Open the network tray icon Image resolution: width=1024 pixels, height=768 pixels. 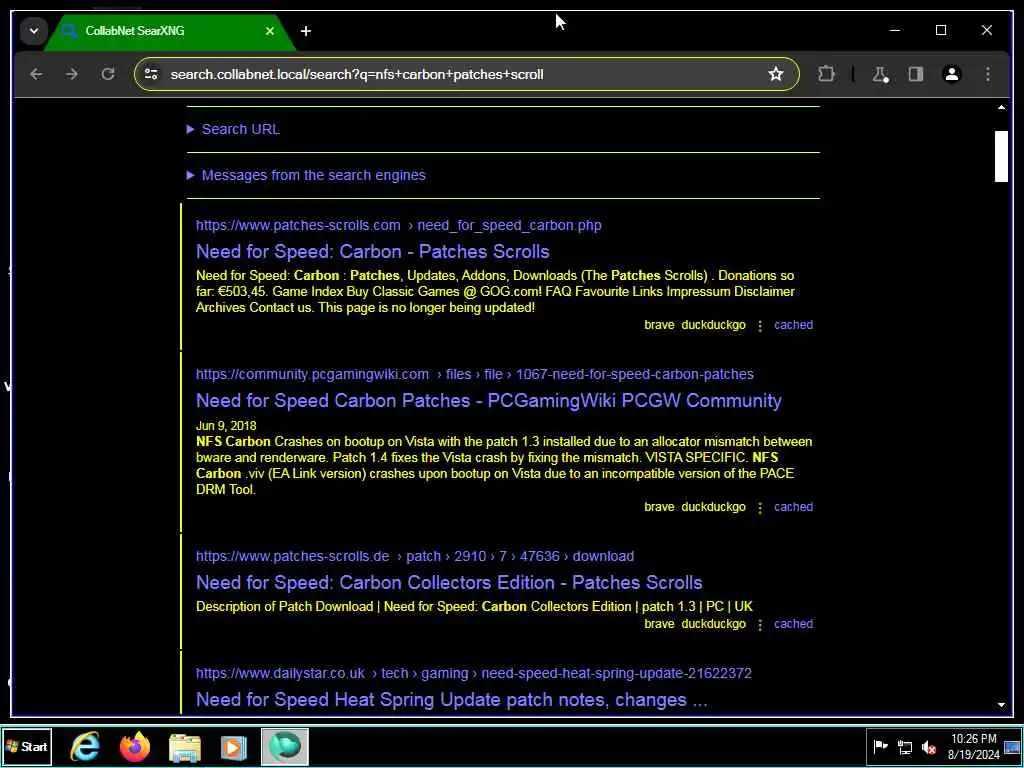click(904, 746)
